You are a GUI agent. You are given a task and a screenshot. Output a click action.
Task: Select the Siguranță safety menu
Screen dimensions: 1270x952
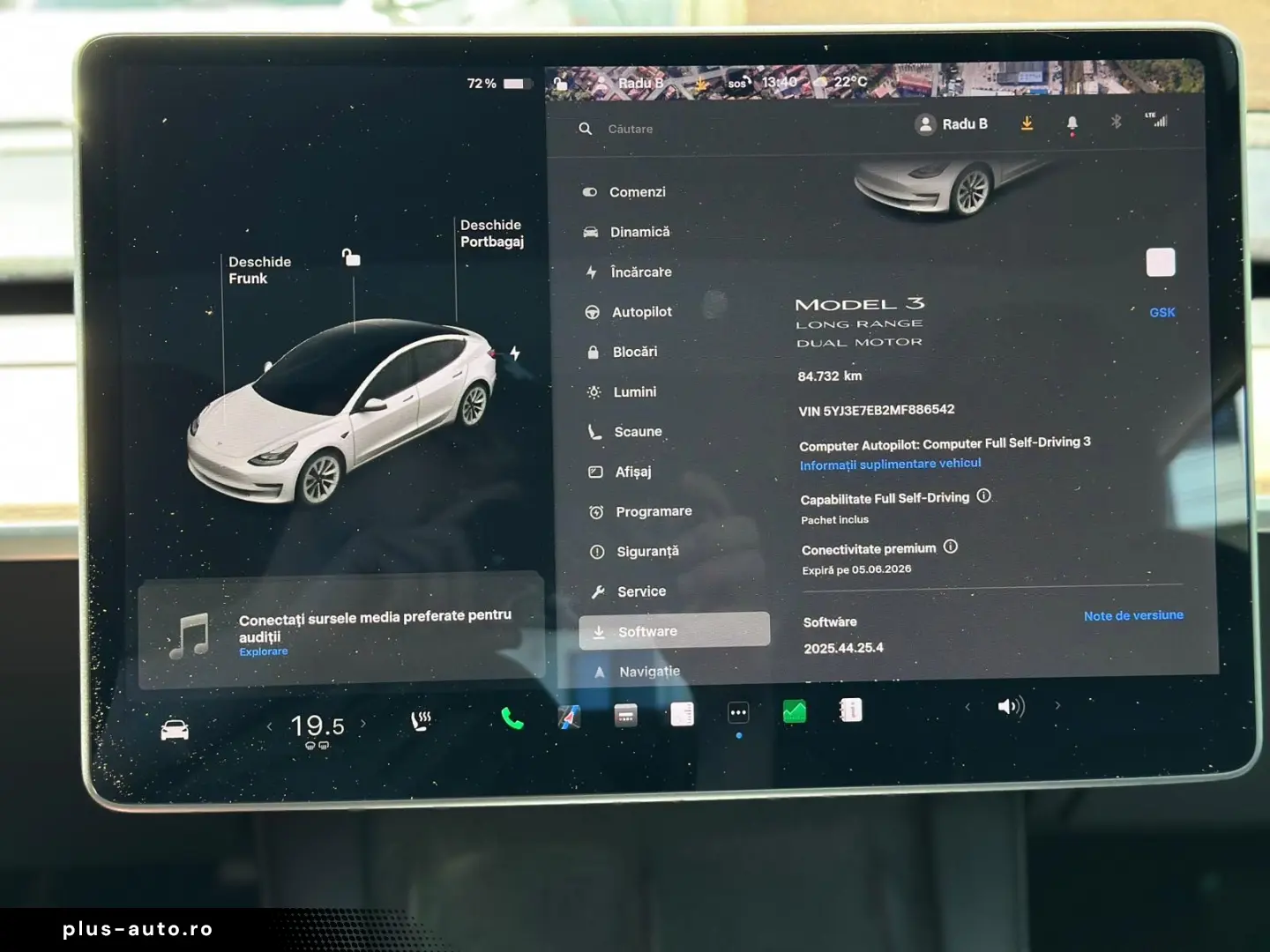point(635,552)
